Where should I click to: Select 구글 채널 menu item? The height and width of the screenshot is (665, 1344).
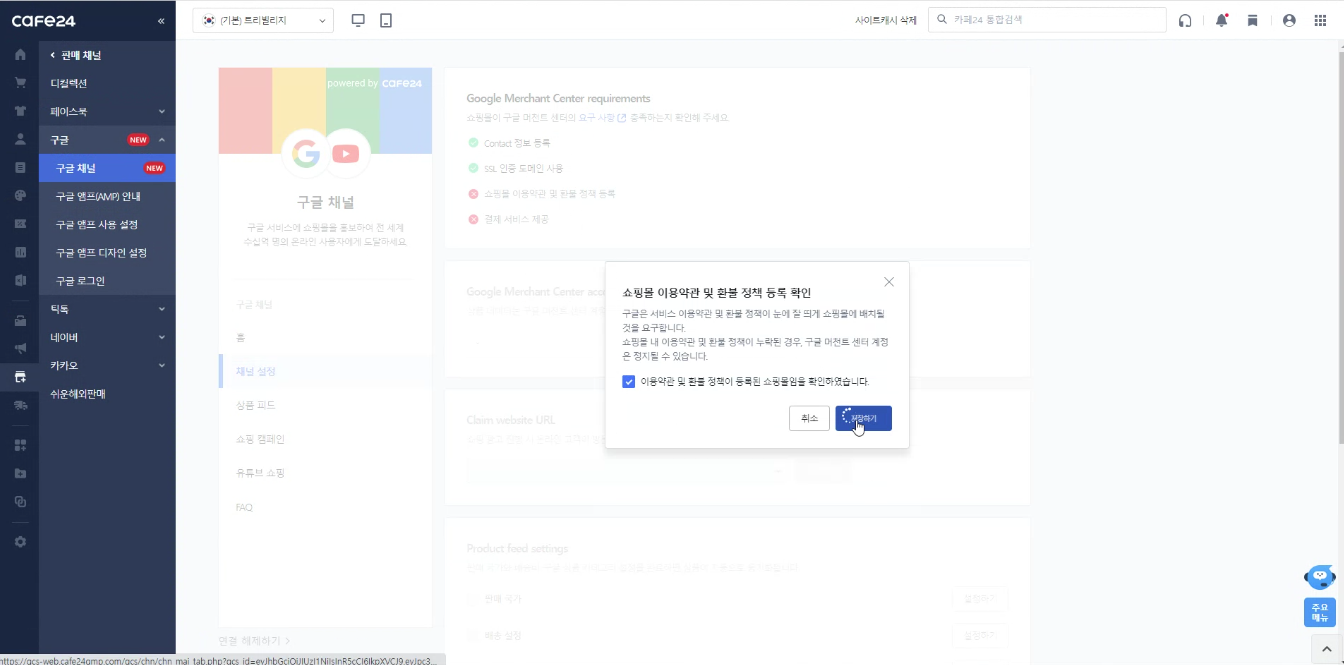click(107, 168)
